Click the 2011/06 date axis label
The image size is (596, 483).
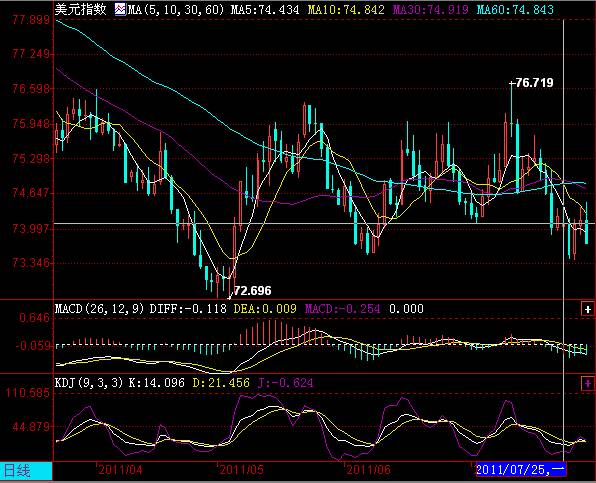(x=368, y=470)
